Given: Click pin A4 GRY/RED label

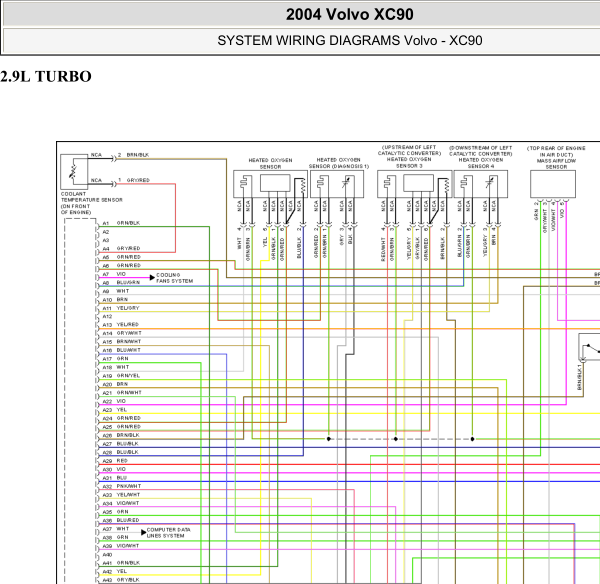Looking at the screenshot, I should click(x=121, y=248).
